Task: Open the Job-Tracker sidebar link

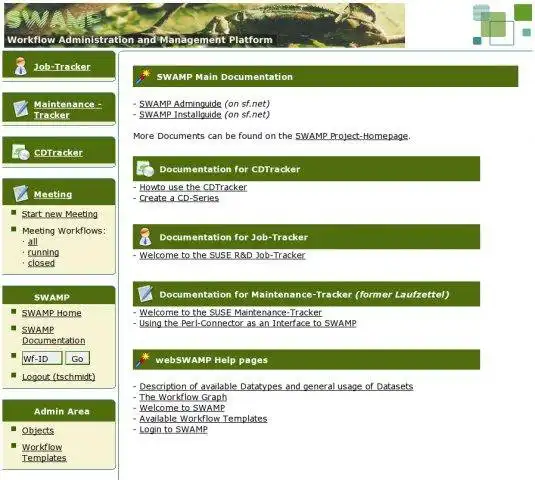Action: (62, 67)
